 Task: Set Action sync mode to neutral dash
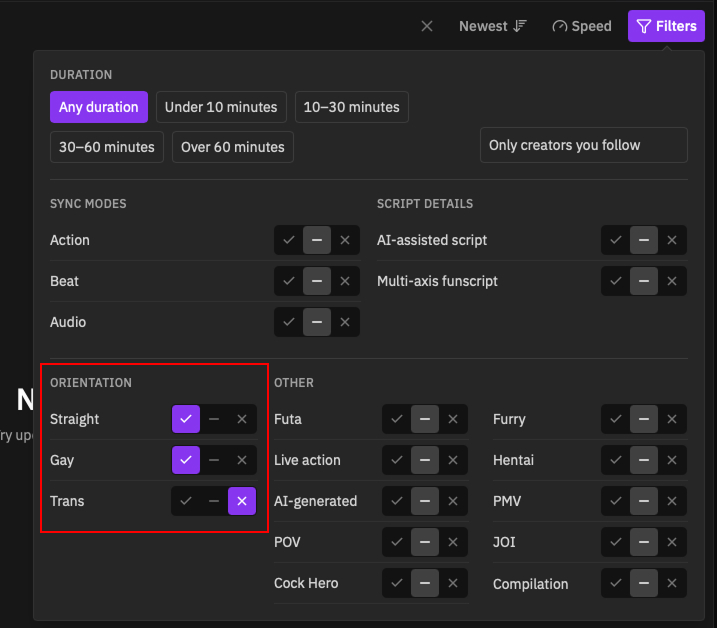tap(317, 240)
